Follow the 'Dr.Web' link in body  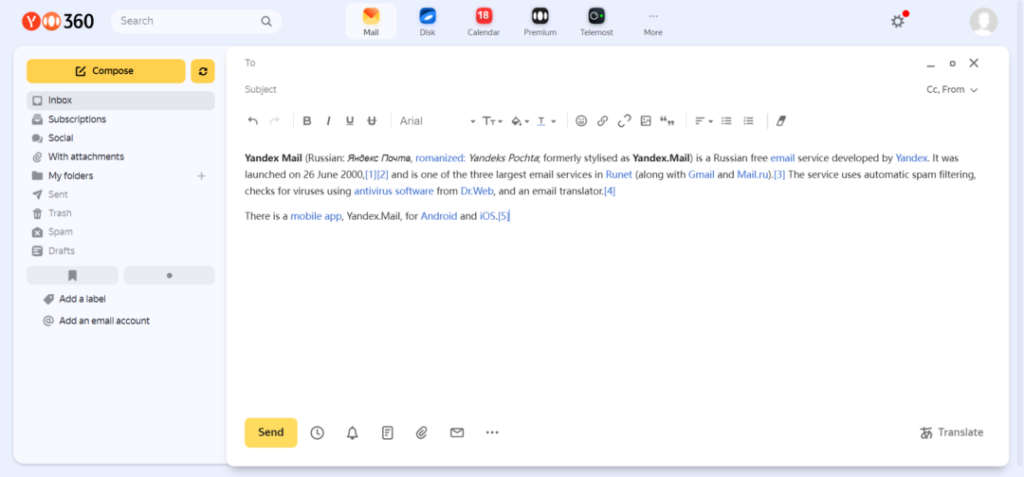coord(477,191)
